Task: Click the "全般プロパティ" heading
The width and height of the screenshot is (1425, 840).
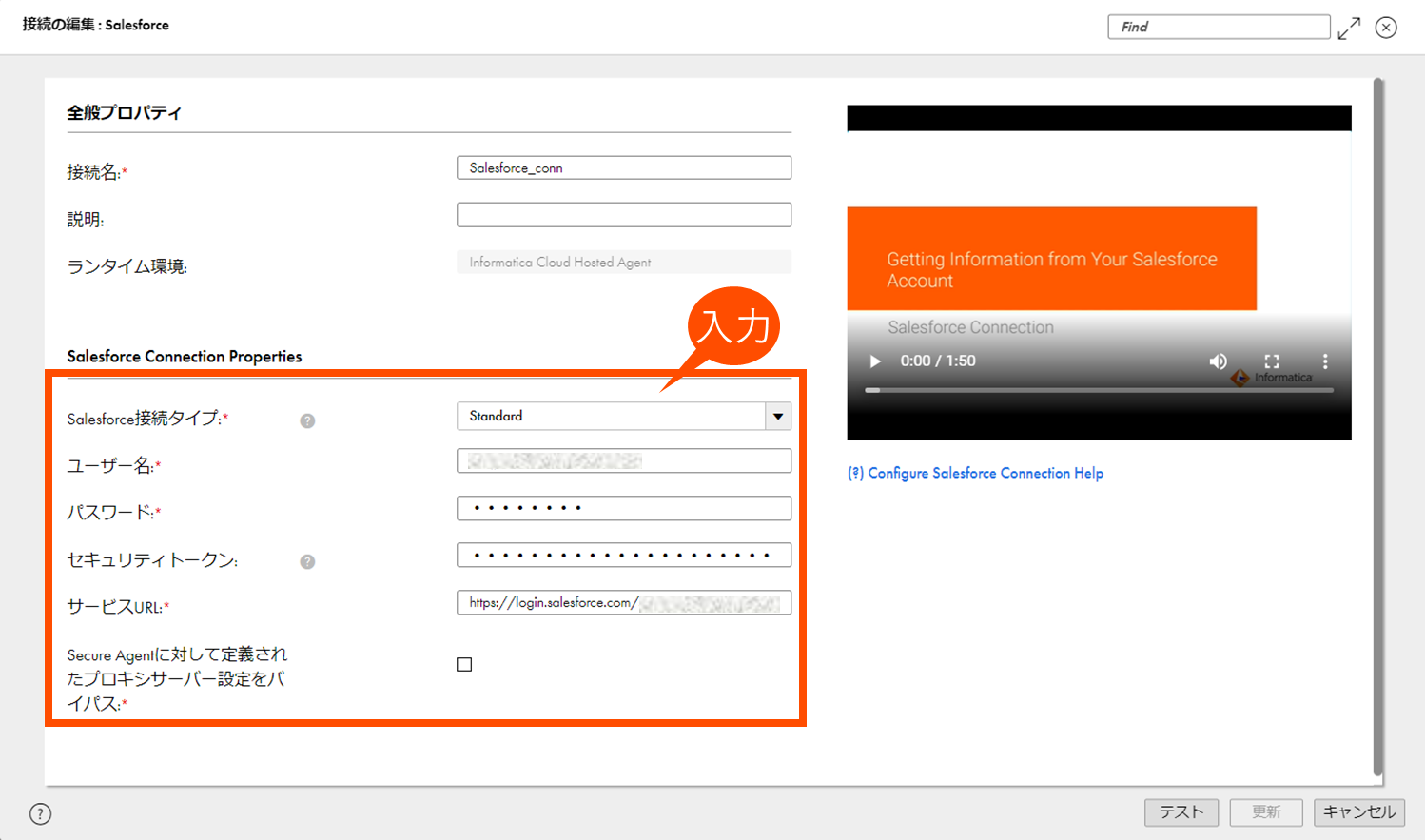Action: pos(124,112)
